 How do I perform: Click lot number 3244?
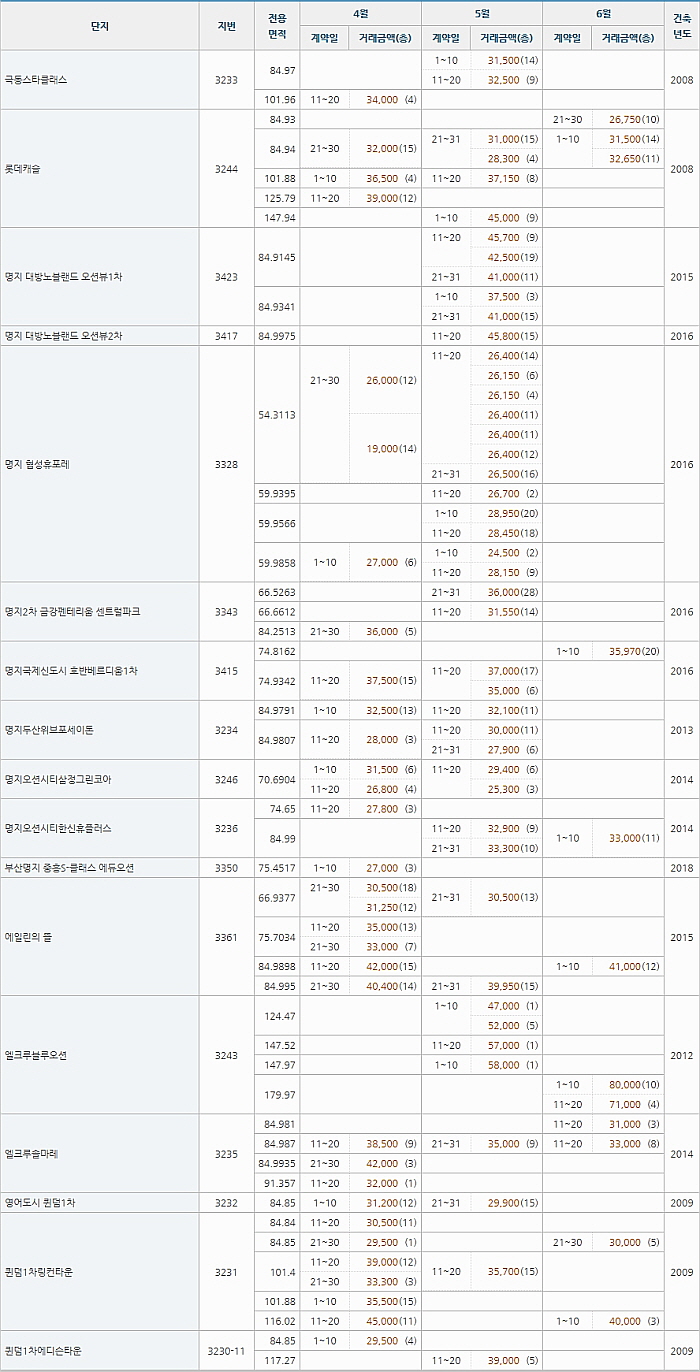(227, 169)
